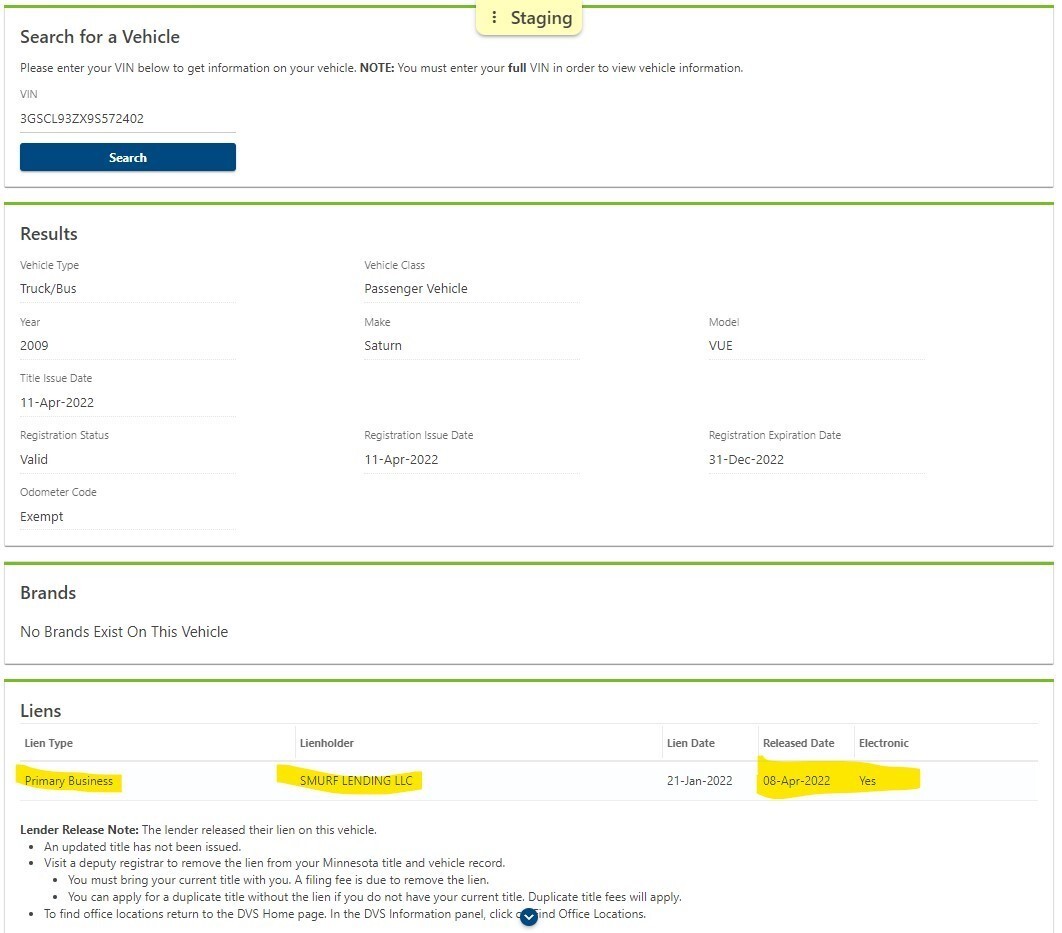Screen dimensions: 1062x933
Task: Click the Staging environment label
Action: tap(541, 18)
